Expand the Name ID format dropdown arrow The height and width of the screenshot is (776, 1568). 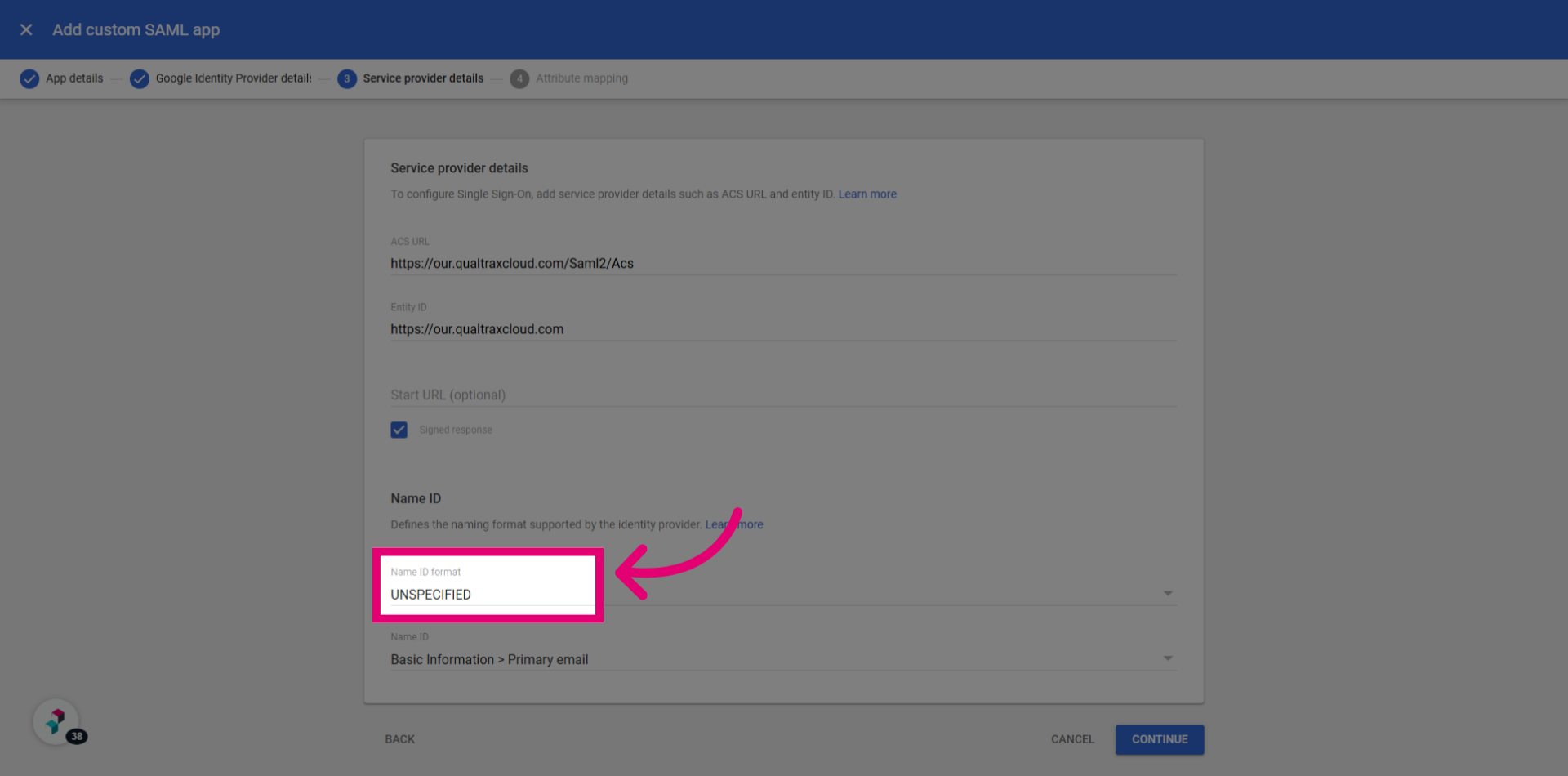tap(1168, 593)
